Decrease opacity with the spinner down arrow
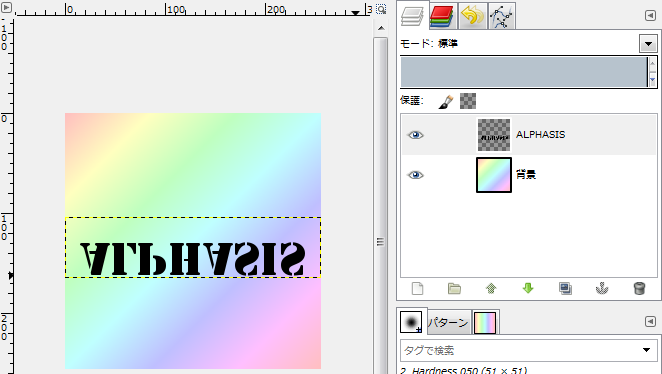Screen dimensions: 662x374 click(653, 79)
